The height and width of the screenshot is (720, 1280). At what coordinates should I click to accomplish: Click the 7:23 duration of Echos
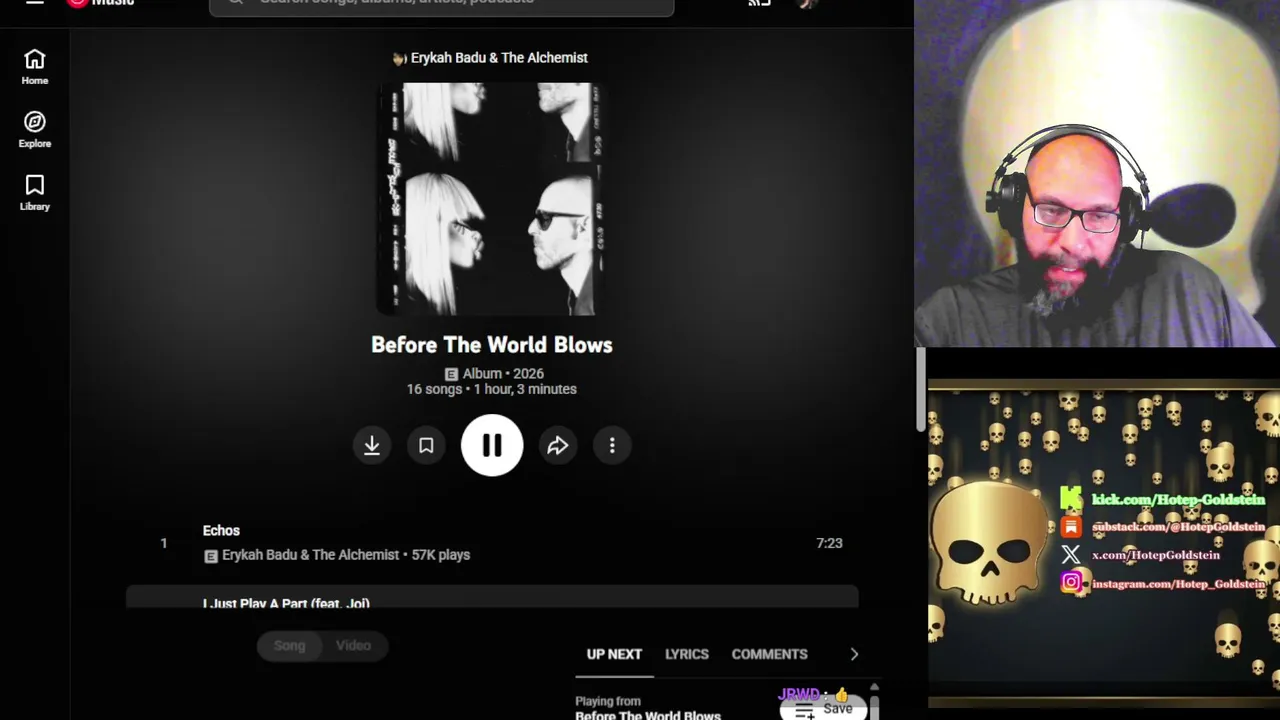[x=829, y=543]
